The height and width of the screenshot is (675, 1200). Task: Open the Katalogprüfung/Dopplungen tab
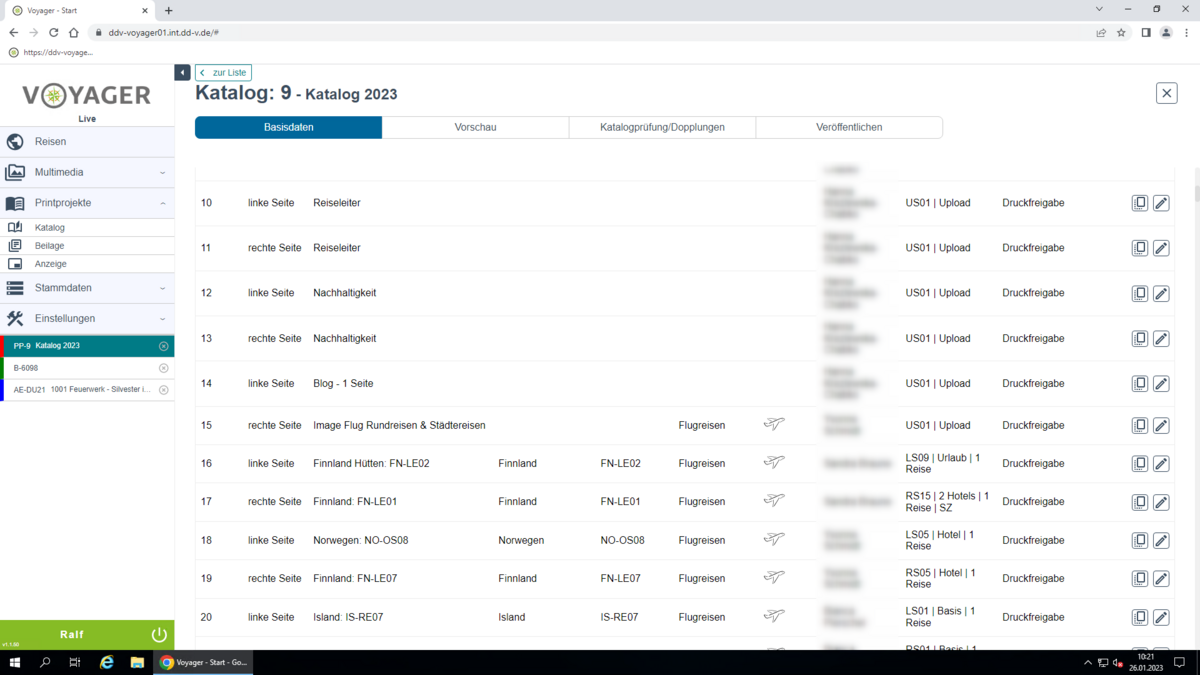(x=662, y=127)
